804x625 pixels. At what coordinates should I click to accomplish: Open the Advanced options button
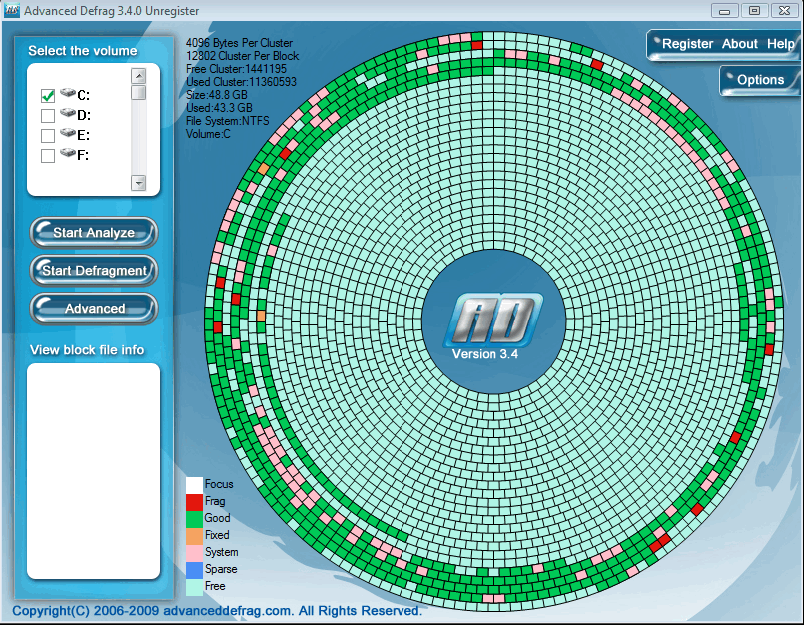click(93, 309)
